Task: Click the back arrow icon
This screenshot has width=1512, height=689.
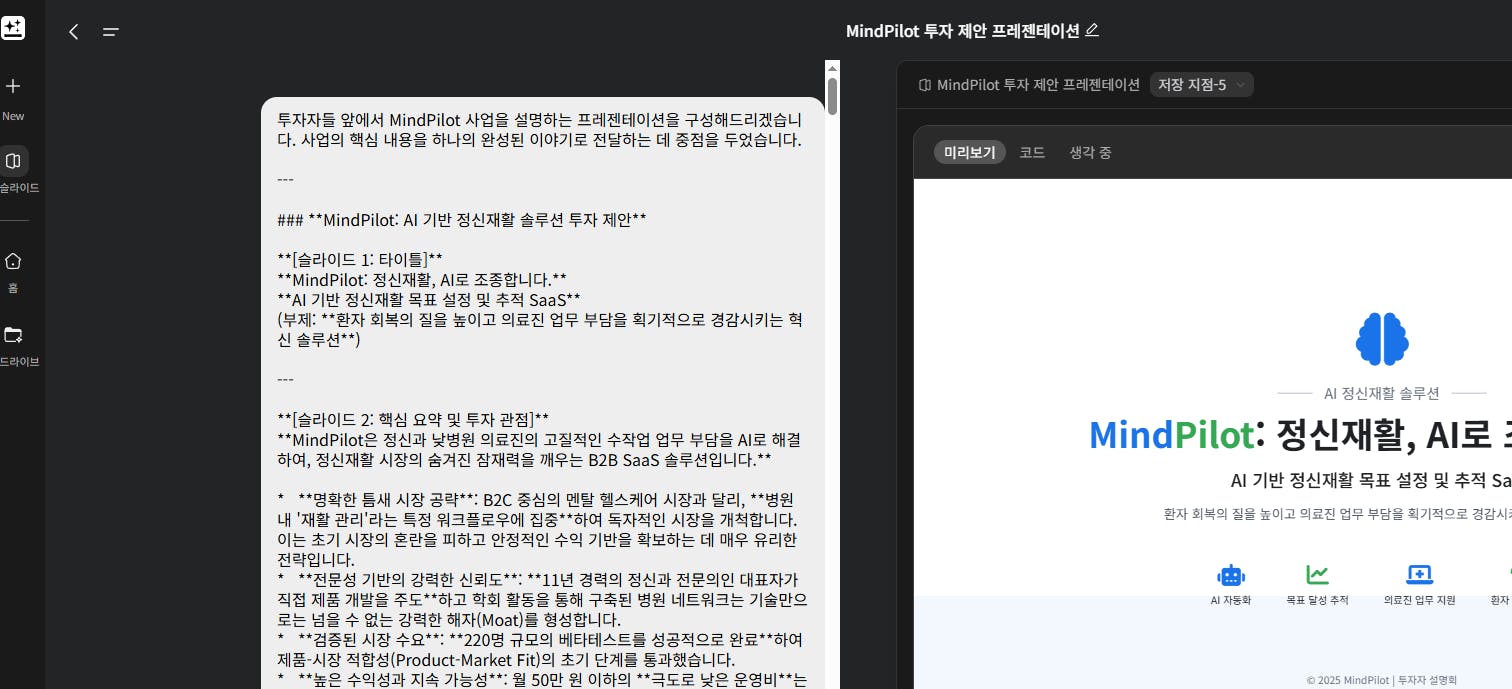Action: (x=74, y=32)
